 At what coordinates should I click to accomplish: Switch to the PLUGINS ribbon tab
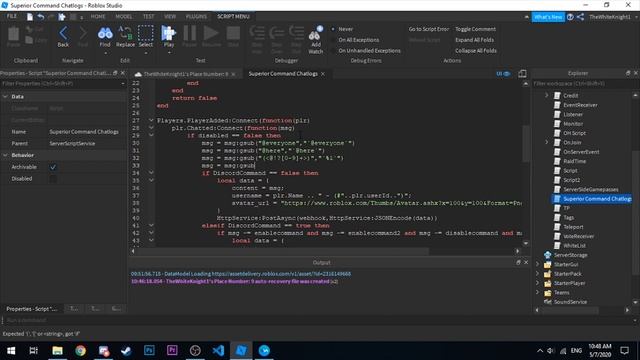[x=196, y=17]
